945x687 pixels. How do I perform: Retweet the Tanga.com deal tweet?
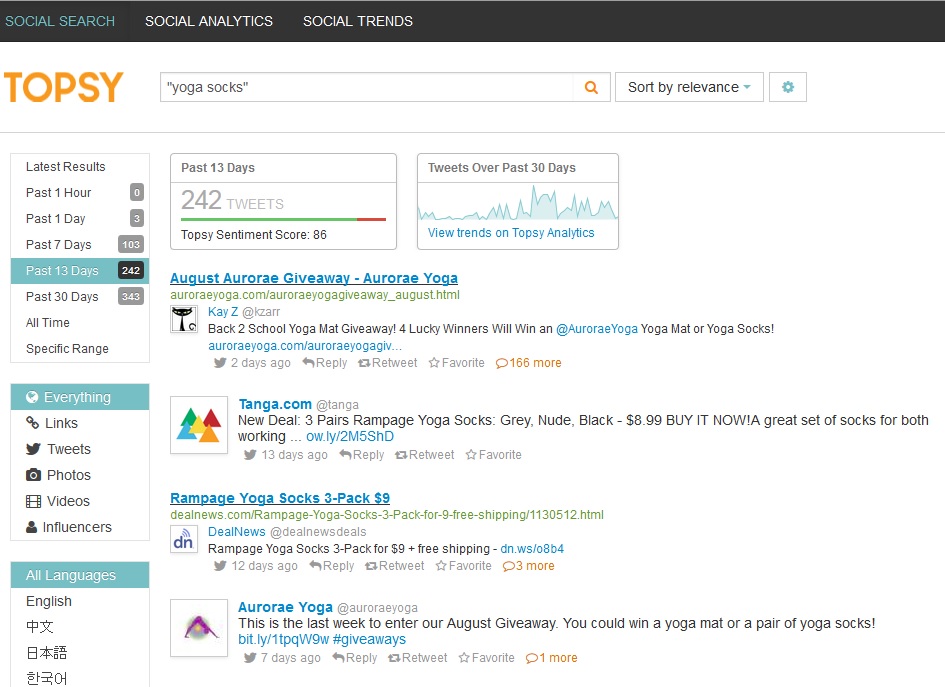(x=424, y=455)
